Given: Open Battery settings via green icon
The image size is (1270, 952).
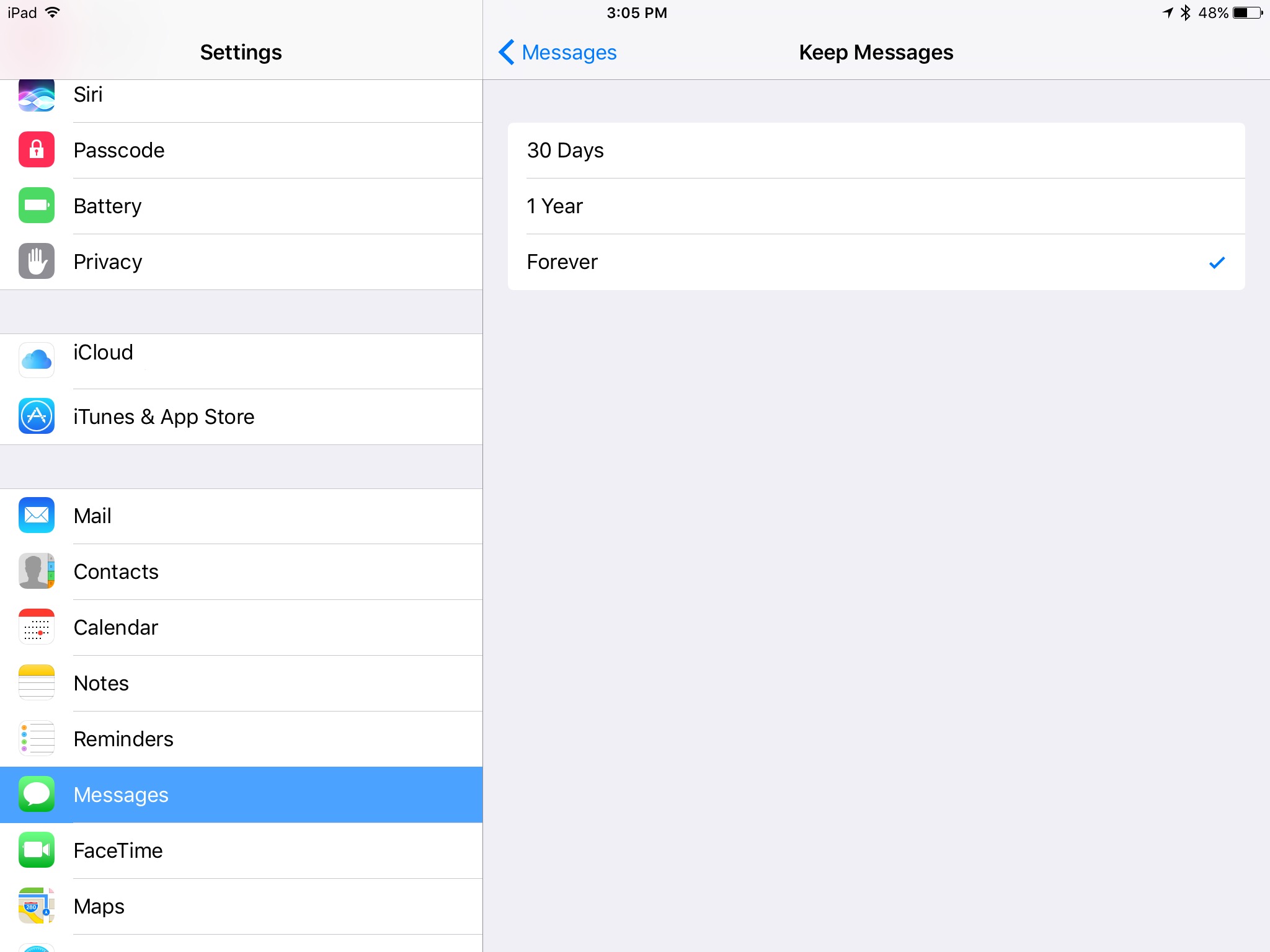Looking at the screenshot, I should 37,206.
